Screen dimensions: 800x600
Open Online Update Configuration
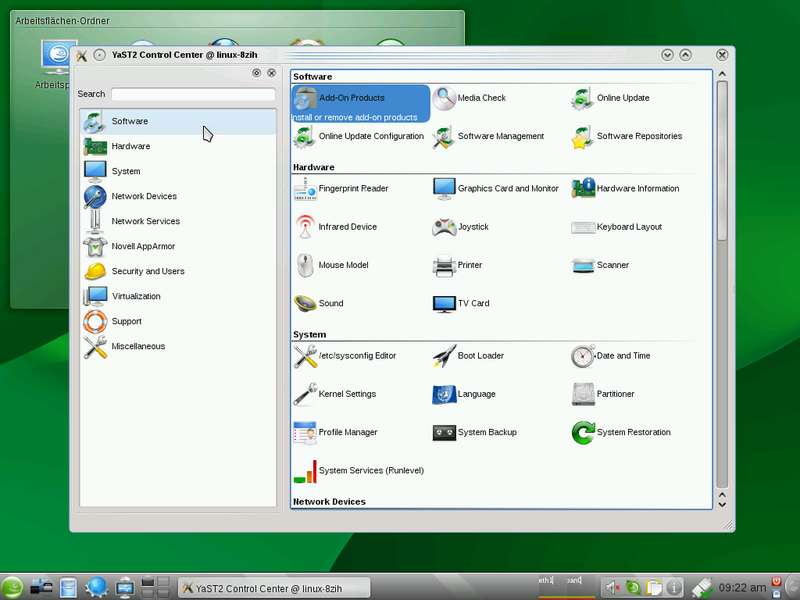(359, 136)
